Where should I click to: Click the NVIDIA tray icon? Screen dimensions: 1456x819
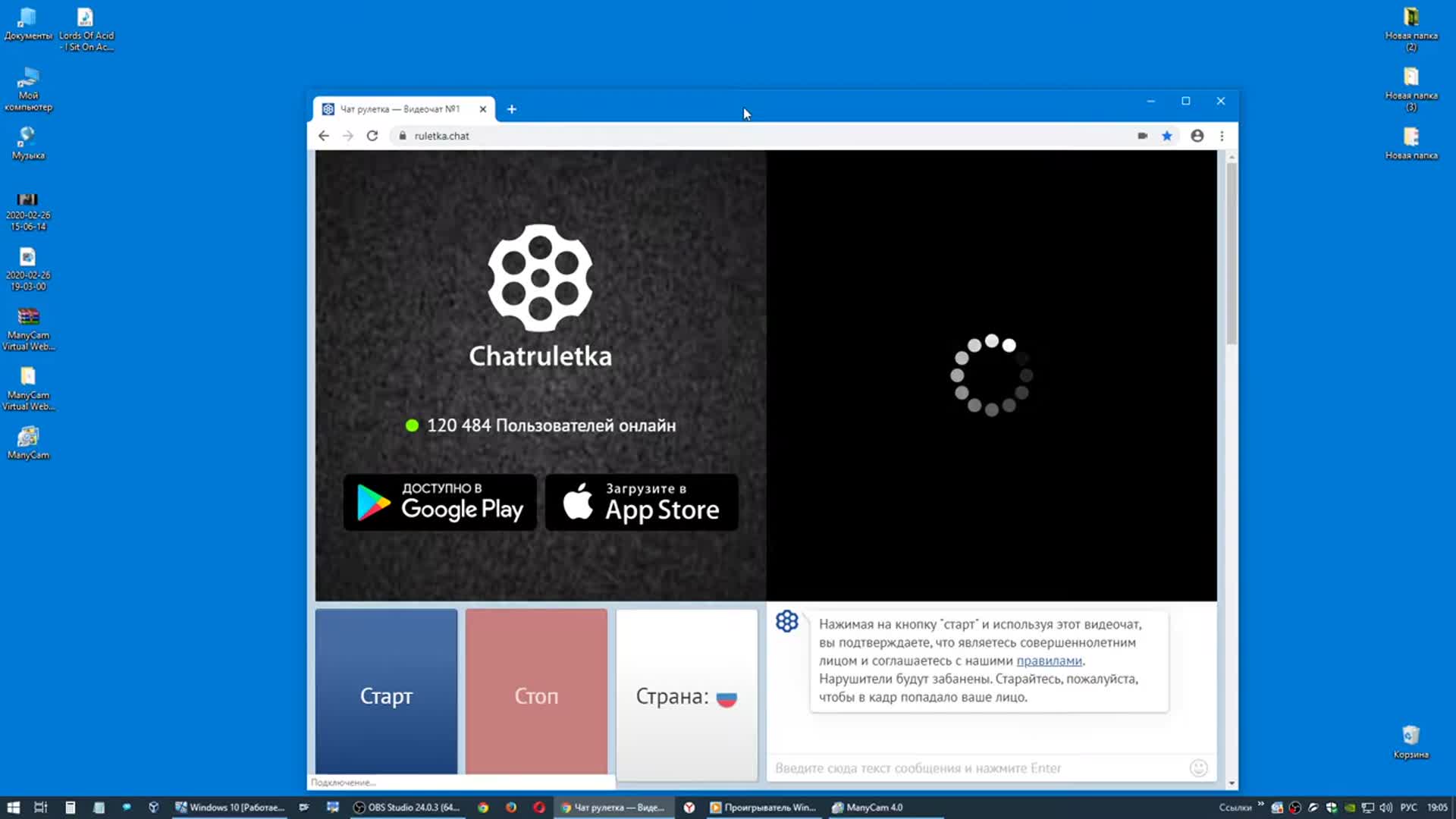tap(1350, 808)
